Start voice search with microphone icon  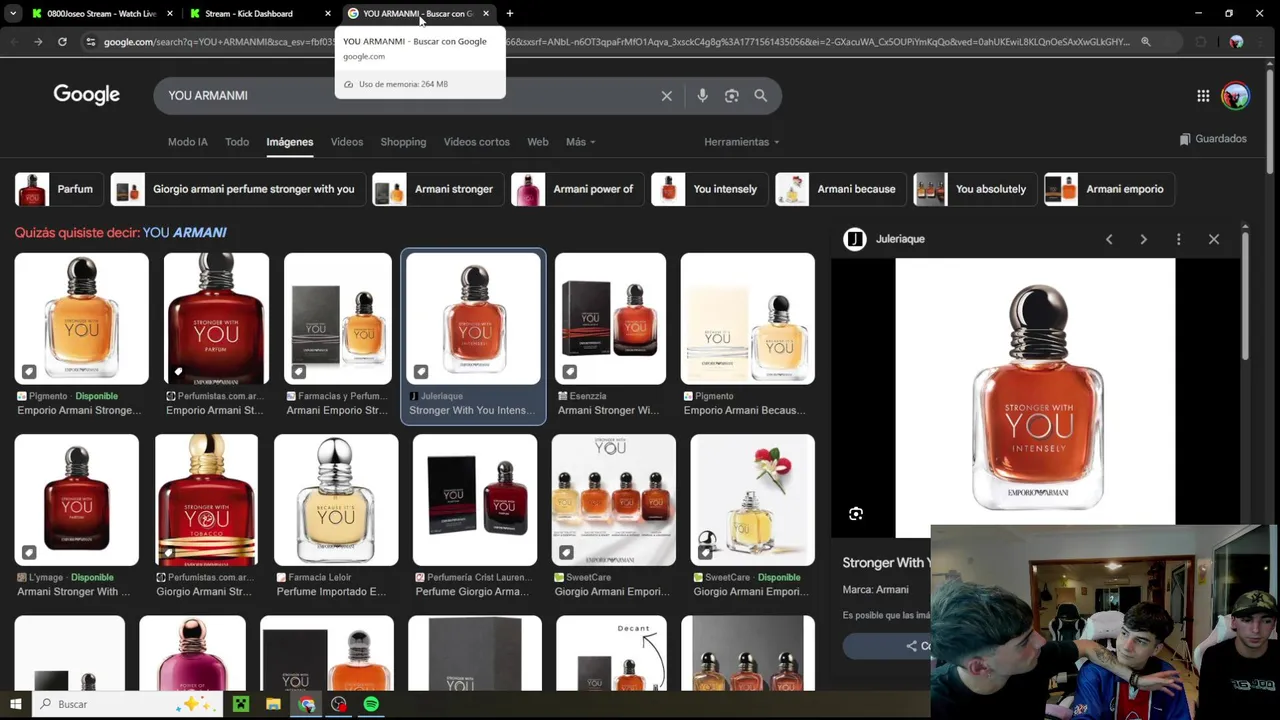pos(702,96)
